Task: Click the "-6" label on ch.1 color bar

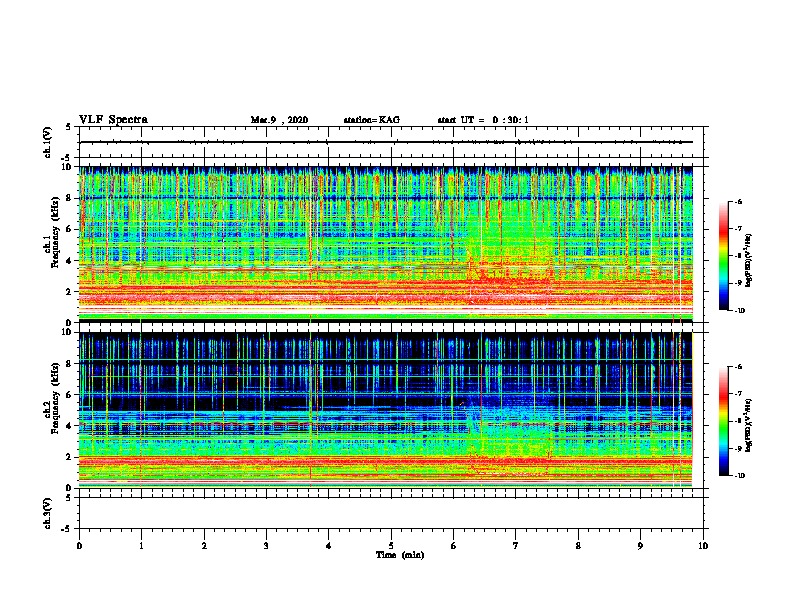Action: [738, 201]
